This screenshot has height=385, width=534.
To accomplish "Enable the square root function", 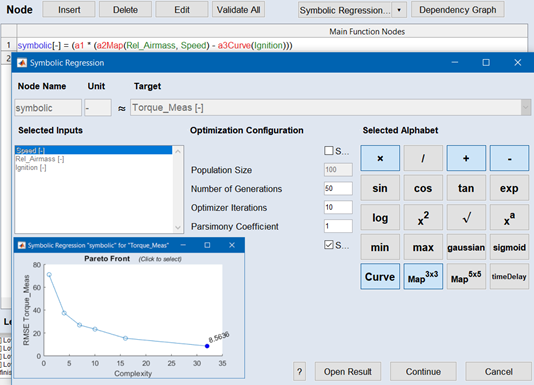I will pyautogui.click(x=466, y=217).
